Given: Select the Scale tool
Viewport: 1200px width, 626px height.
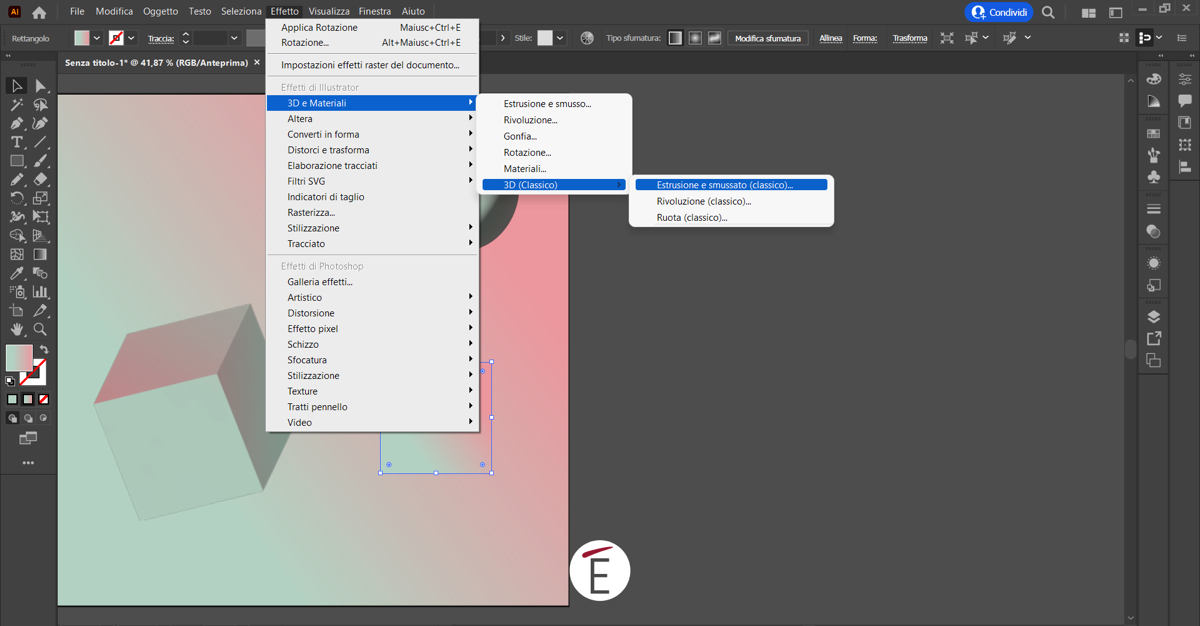Looking at the screenshot, I should pyautogui.click(x=40, y=198).
